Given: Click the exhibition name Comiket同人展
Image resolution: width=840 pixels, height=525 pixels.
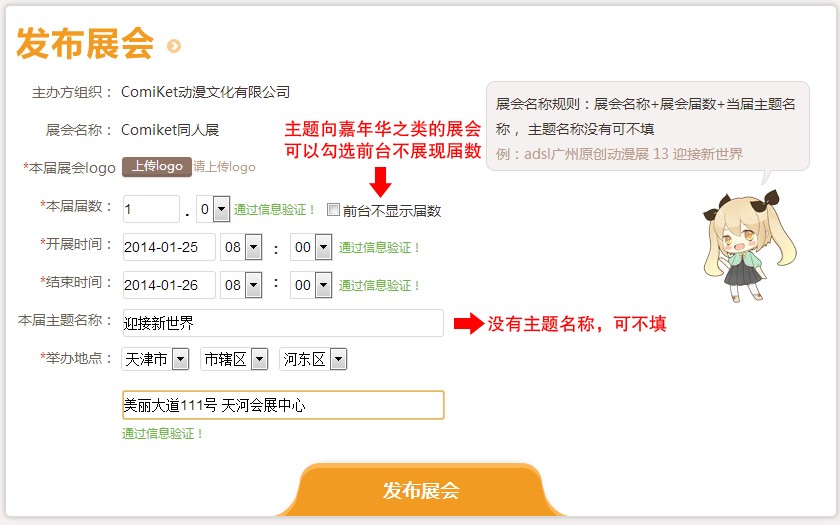Looking at the screenshot, I should [170, 130].
